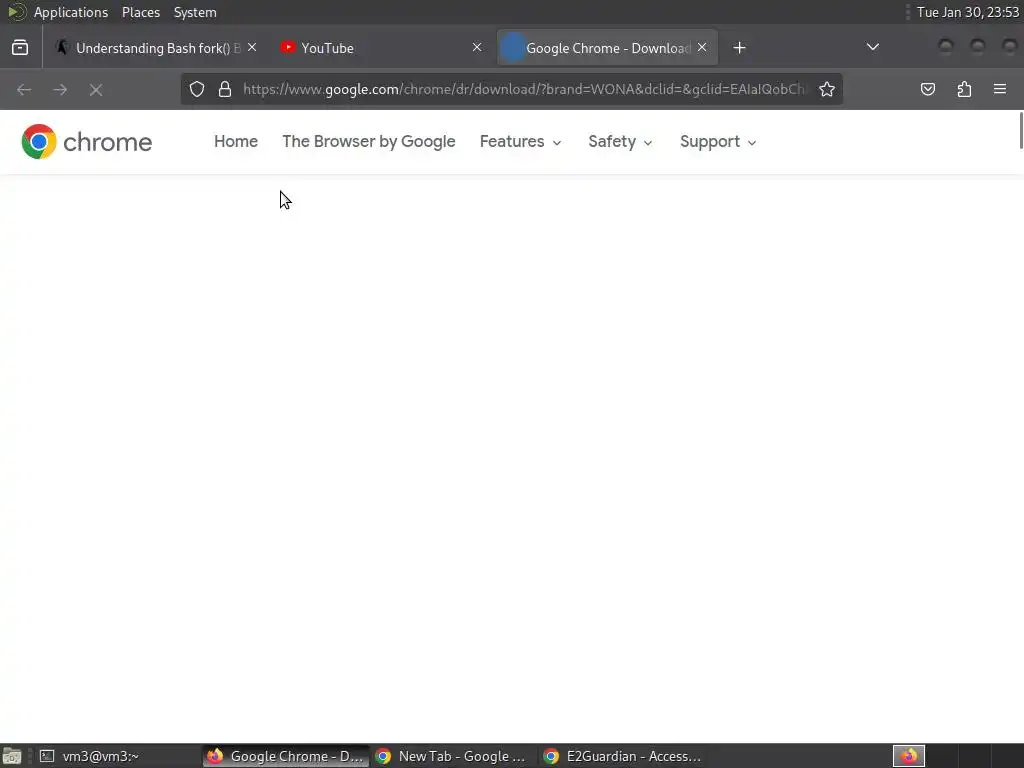Open The Browser by Google link
This screenshot has width=1024, height=768.
[x=368, y=142]
